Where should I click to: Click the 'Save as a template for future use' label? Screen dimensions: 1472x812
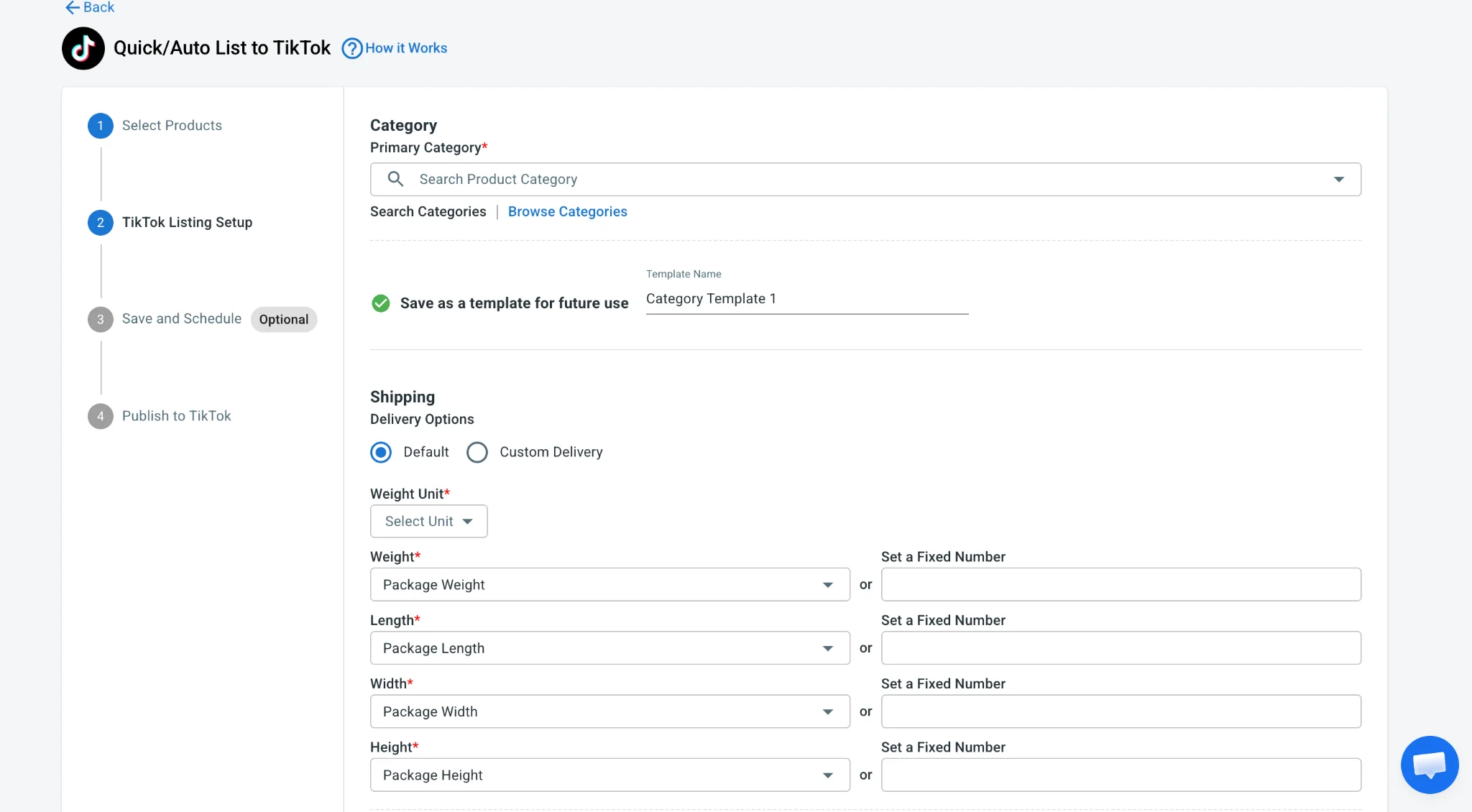515,303
